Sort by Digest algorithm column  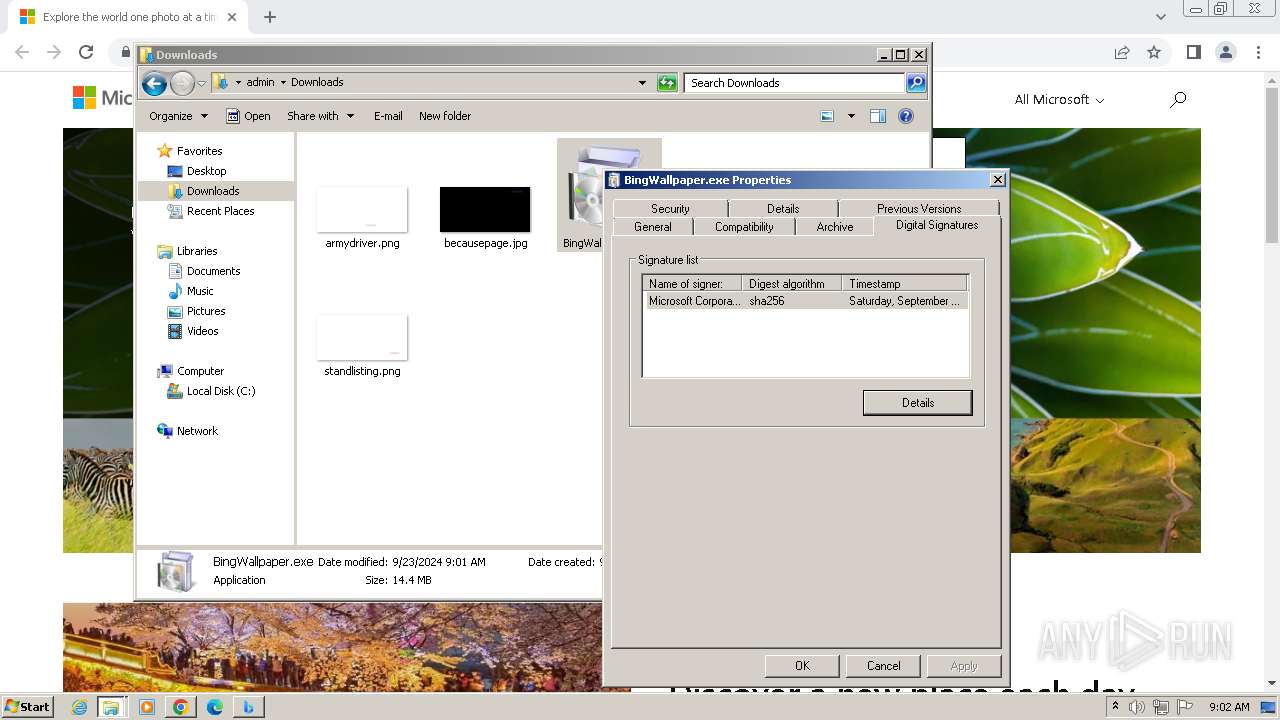pos(791,284)
